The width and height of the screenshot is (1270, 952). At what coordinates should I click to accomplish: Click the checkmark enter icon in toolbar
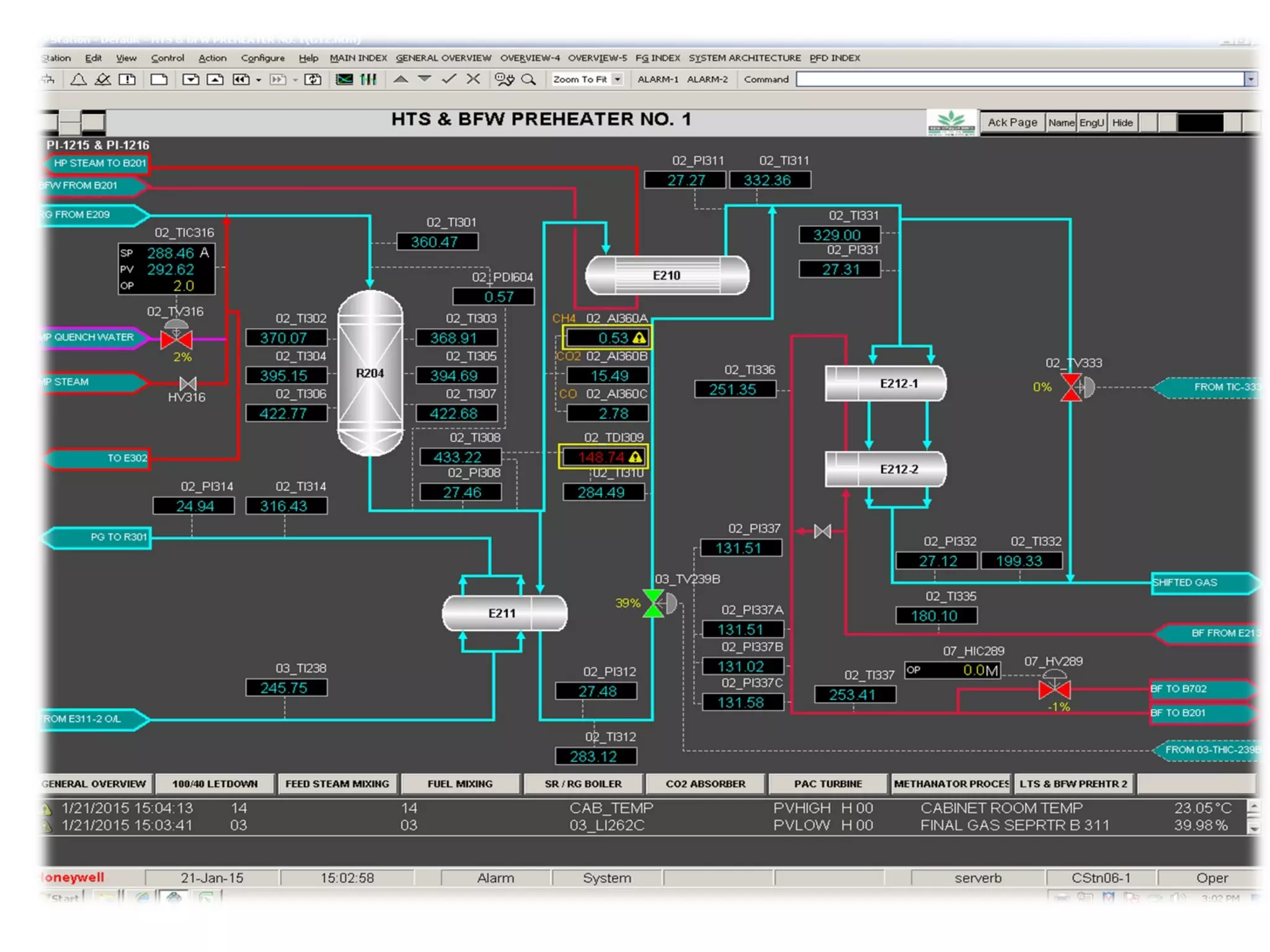tap(449, 79)
